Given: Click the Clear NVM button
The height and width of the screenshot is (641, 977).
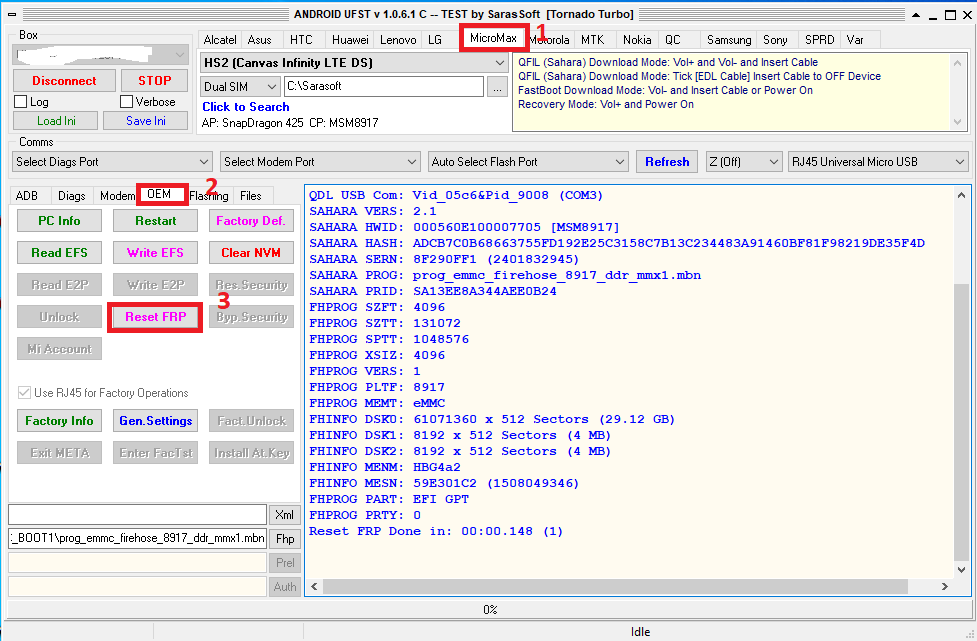Looking at the screenshot, I should pos(251,253).
